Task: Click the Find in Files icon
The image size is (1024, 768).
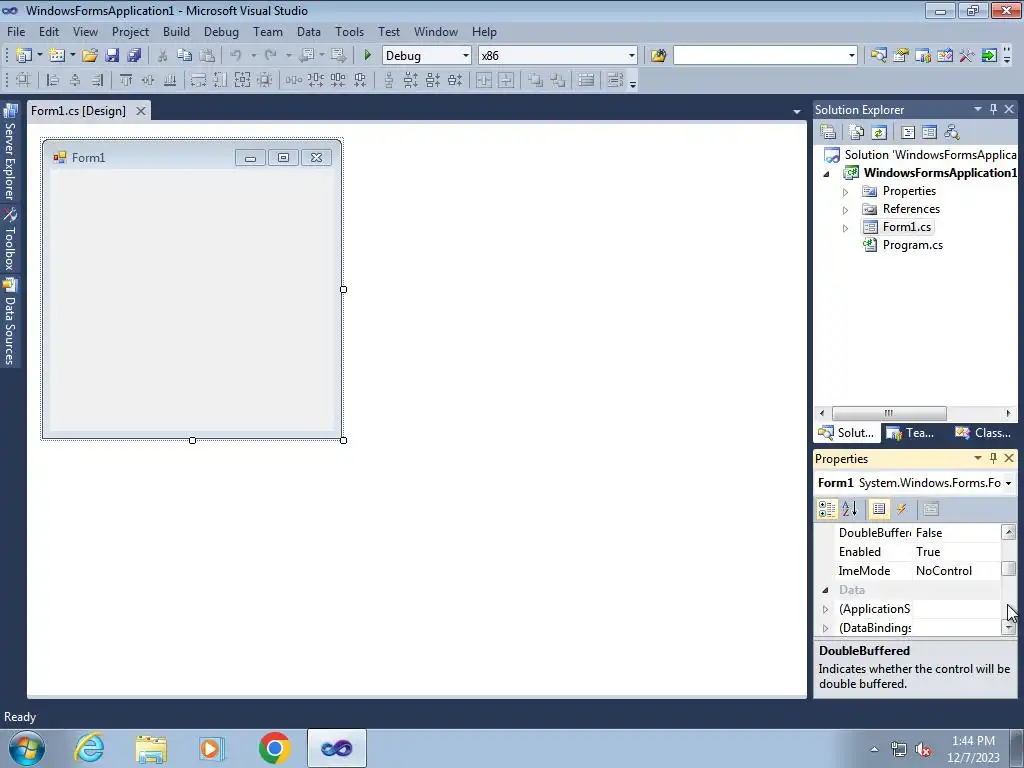Action: pos(658,56)
